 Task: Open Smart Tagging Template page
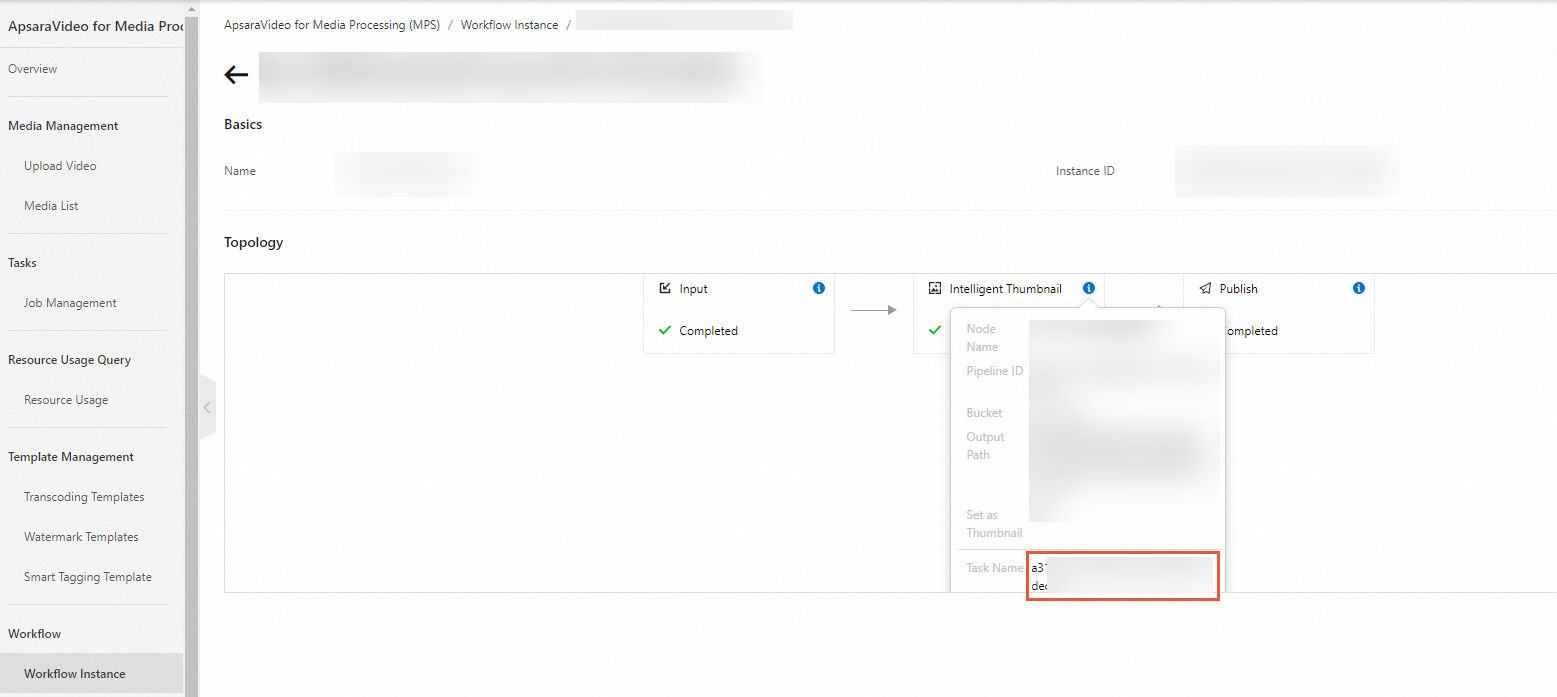click(x=88, y=577)
